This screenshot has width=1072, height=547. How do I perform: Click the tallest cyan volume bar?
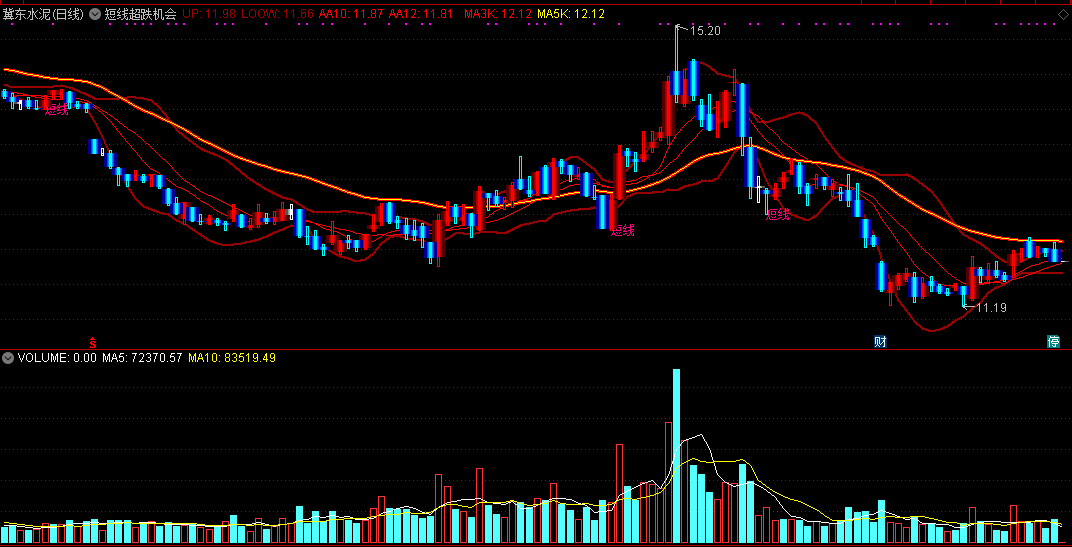(677, 457)
